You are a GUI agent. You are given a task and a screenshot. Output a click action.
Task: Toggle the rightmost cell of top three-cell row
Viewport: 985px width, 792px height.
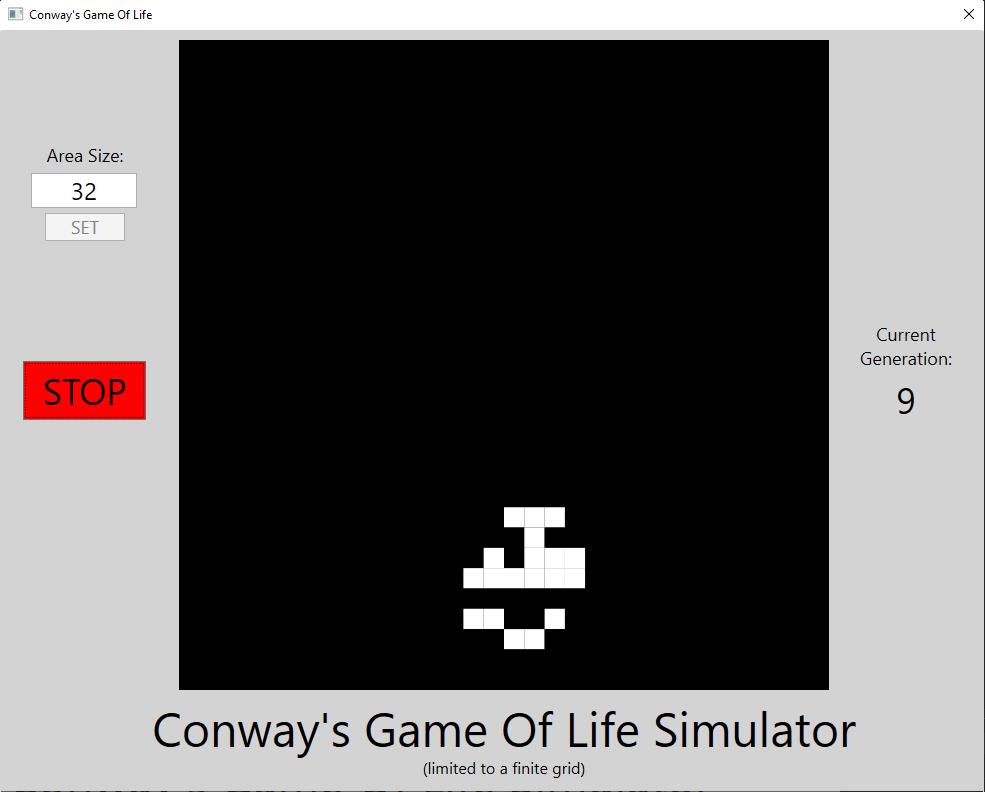pyautogui.click(x=555, y=517)
